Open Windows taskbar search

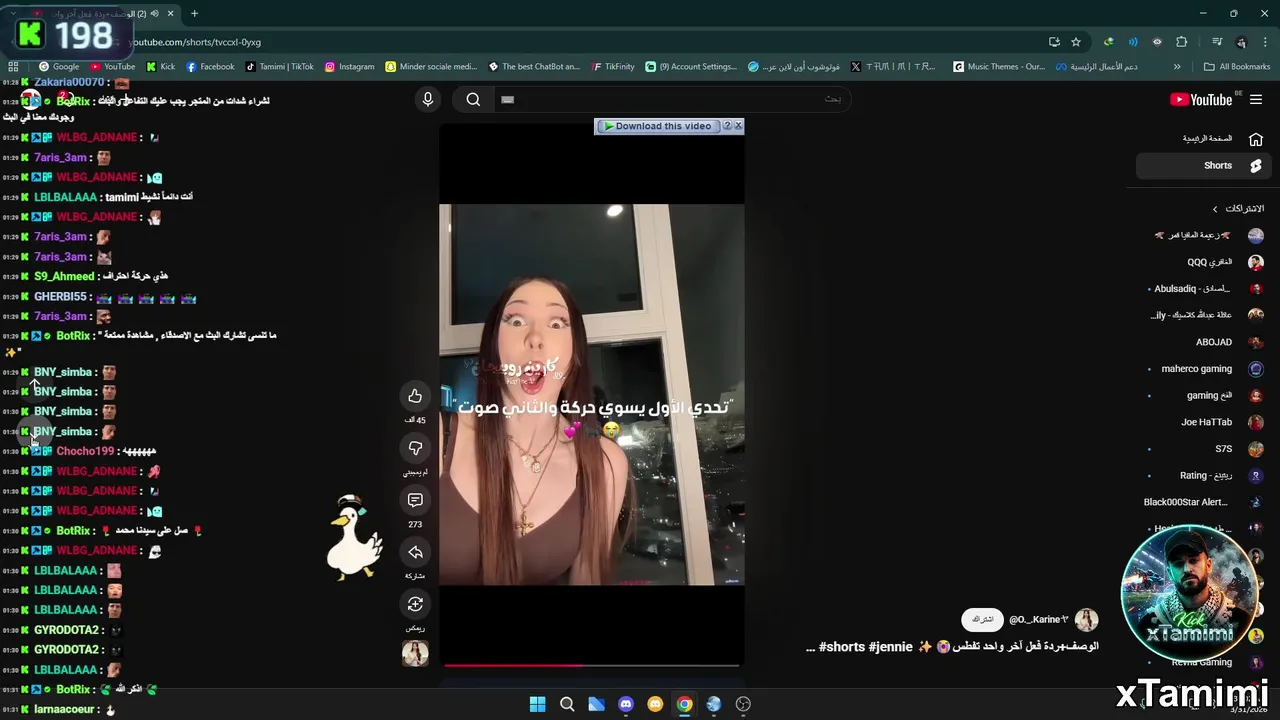point(567,704)
